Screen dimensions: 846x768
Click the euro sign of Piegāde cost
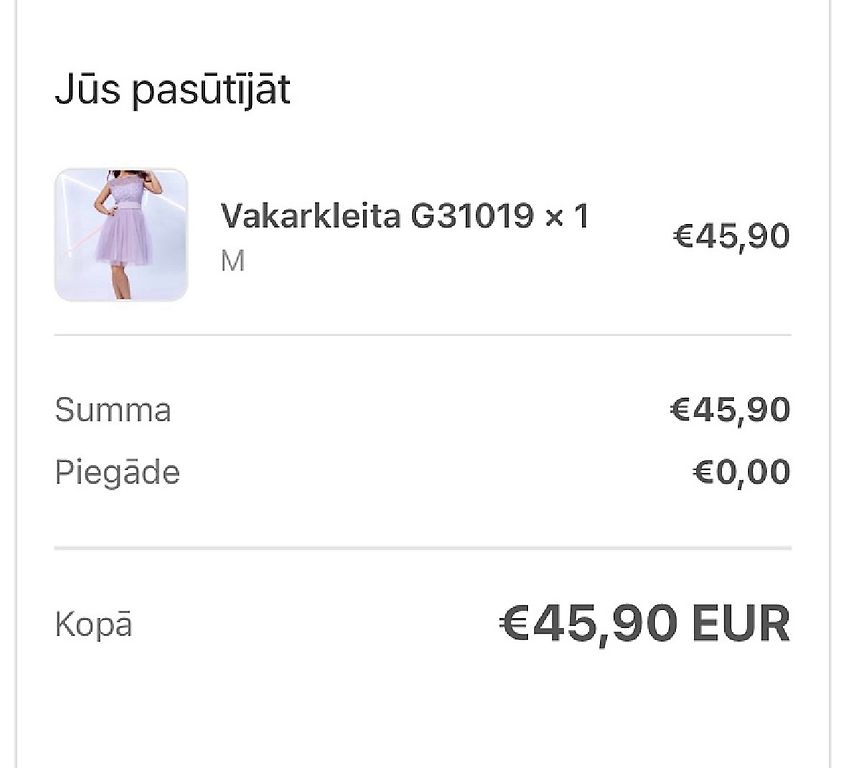pyautogui.click(x=702, y=472)
